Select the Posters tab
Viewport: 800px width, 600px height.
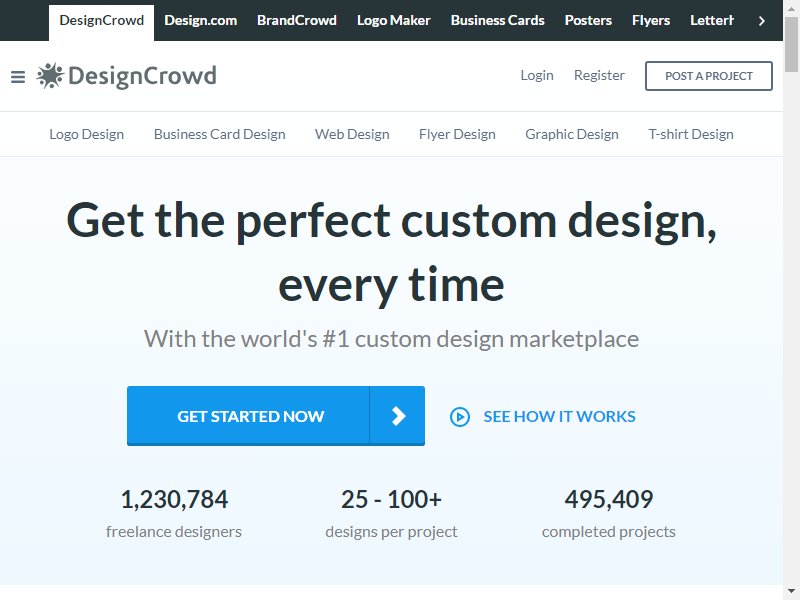pyautogui.click(x=588, y=21)
